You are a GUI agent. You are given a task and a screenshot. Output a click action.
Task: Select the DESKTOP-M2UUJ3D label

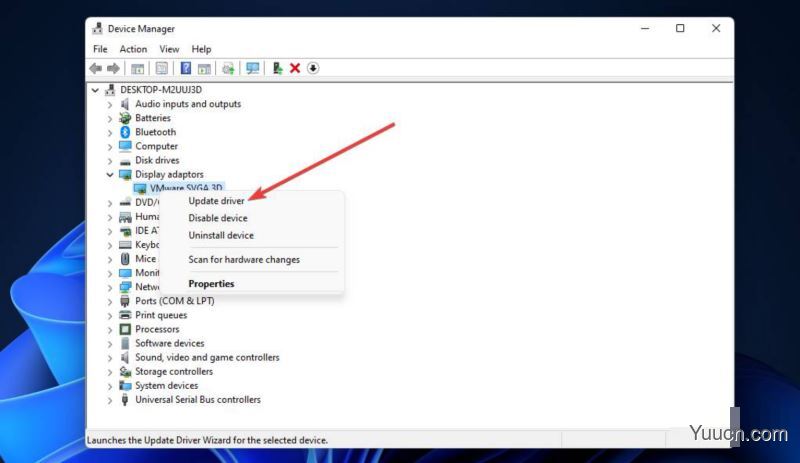coord(161,90)
